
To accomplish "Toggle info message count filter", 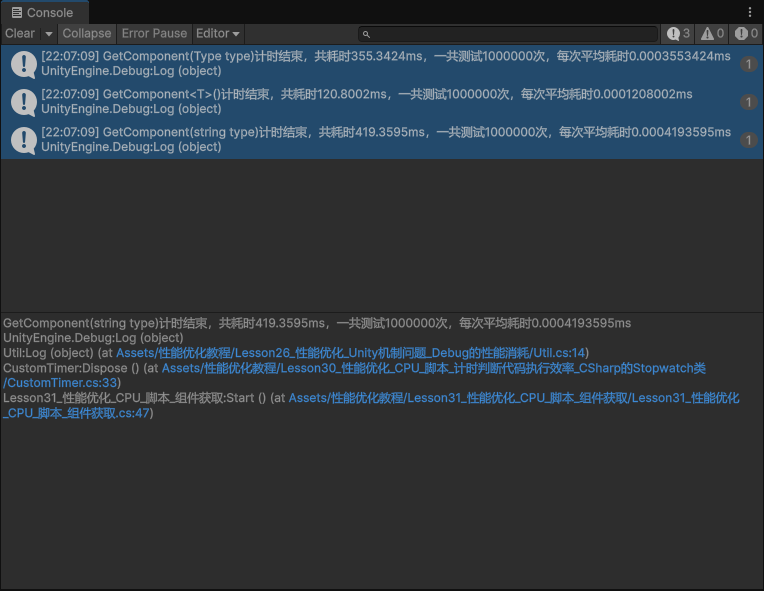I will (x=679, y=33).
